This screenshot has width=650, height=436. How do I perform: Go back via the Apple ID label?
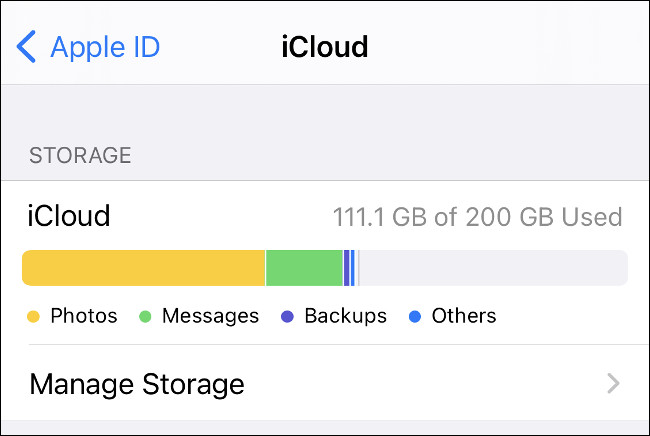click(105, 46)
